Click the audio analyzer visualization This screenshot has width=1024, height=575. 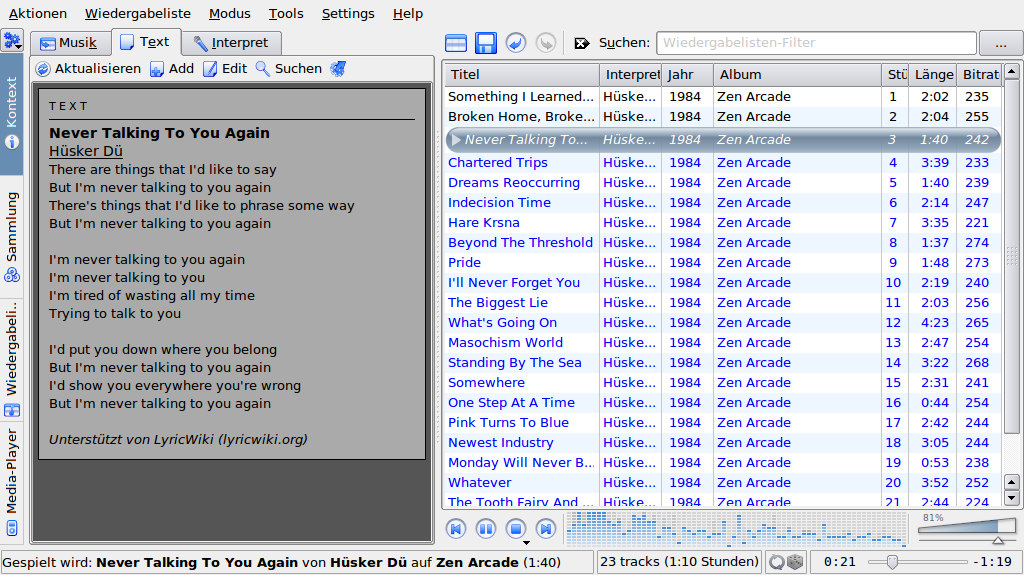point(736,528)
